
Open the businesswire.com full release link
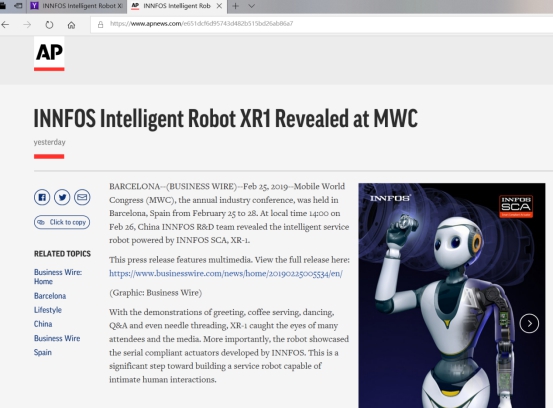click(226, 273)
